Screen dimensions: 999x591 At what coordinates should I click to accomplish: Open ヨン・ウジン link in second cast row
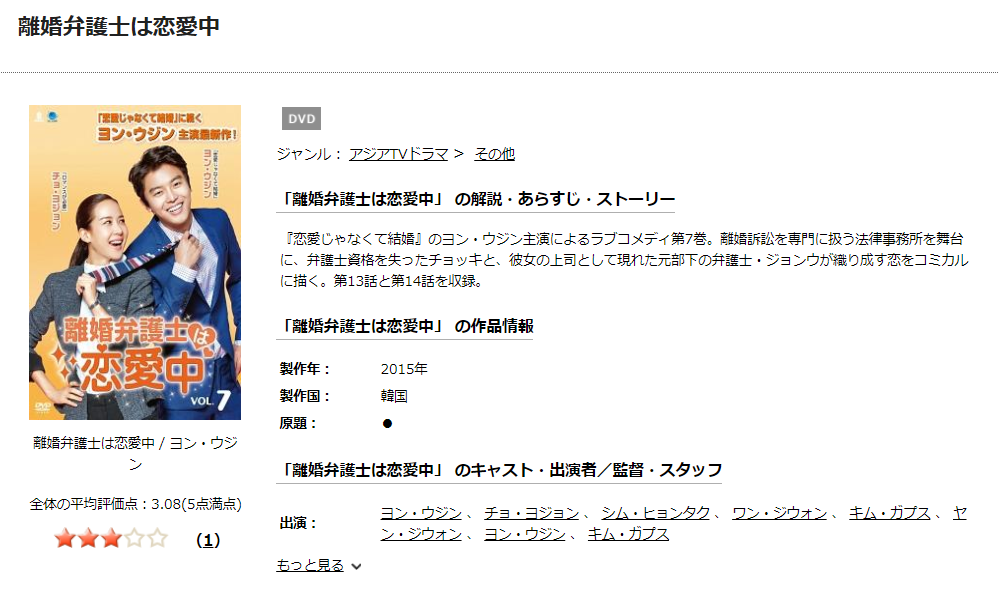[524, 534]
